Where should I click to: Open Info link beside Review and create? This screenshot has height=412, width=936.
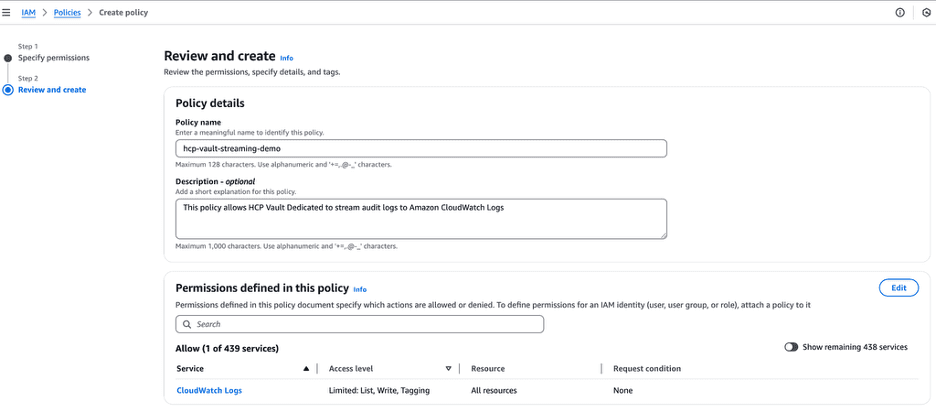point(287,58)
